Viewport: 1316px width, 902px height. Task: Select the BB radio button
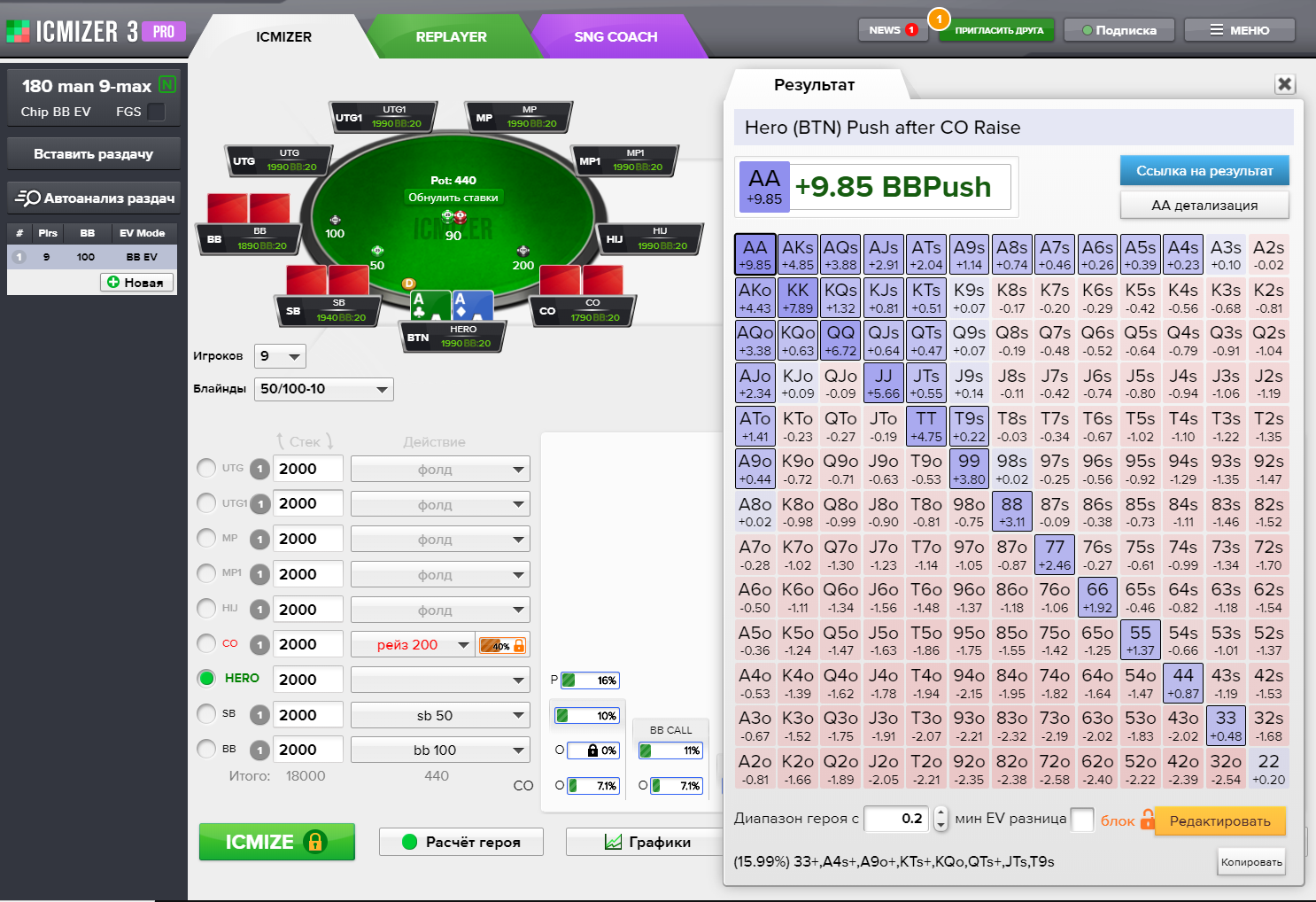pos(206,749)
